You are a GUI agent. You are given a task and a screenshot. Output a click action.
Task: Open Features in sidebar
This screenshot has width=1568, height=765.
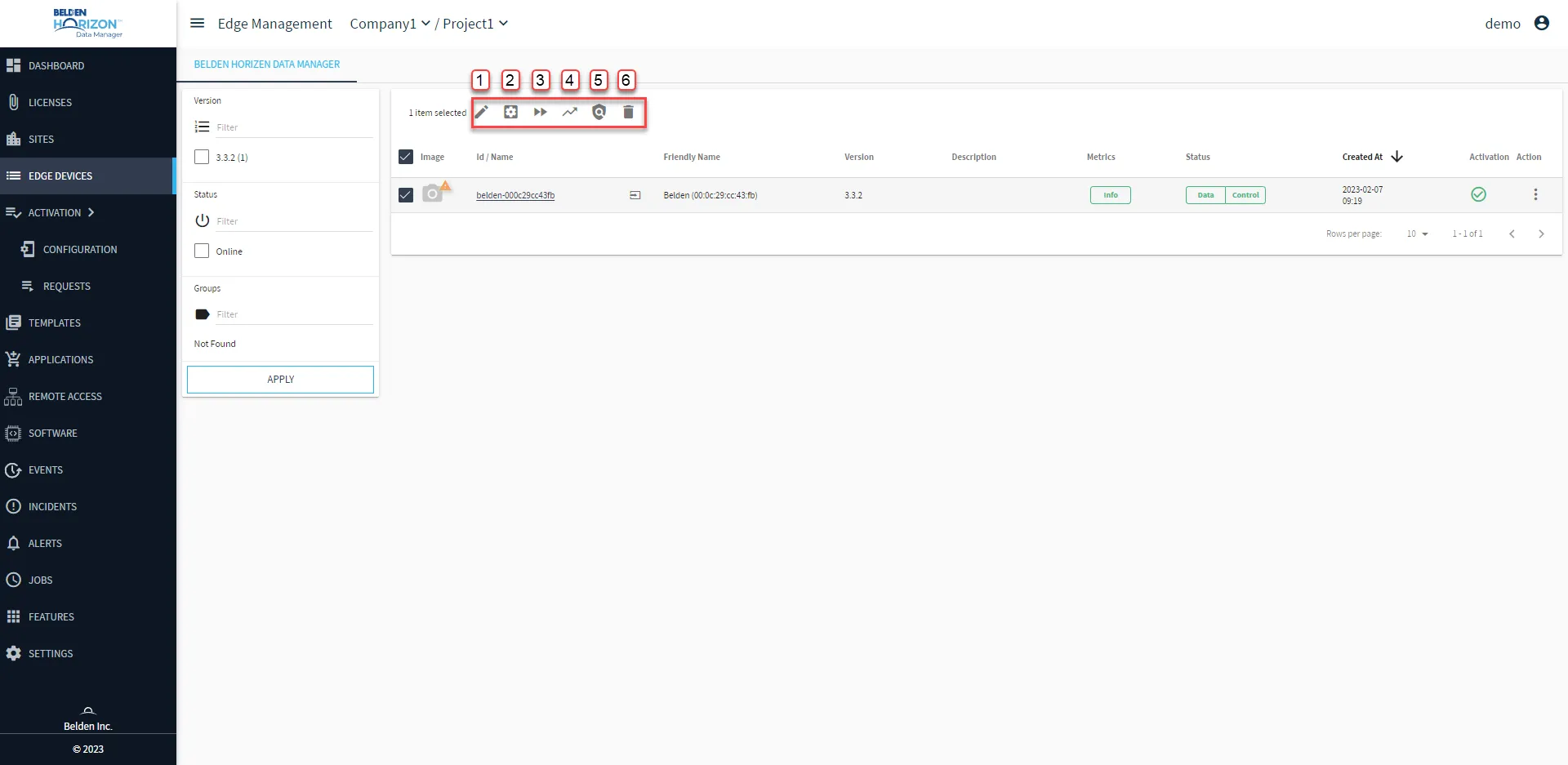[87, 616]
